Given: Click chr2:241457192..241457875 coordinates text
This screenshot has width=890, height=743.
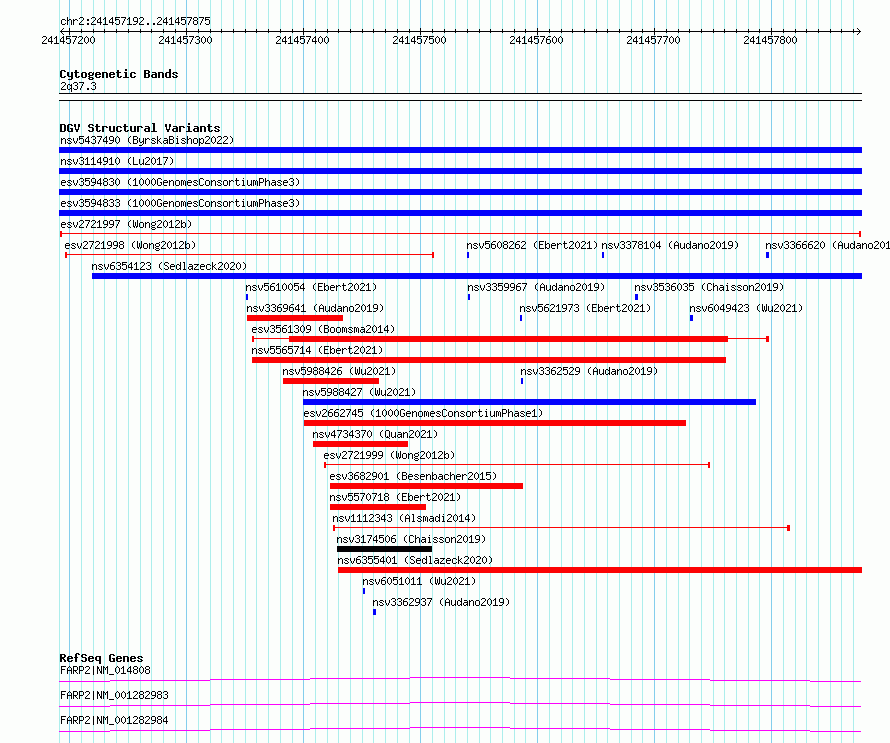Looking at the screenshot, I should tap(135, 21).
